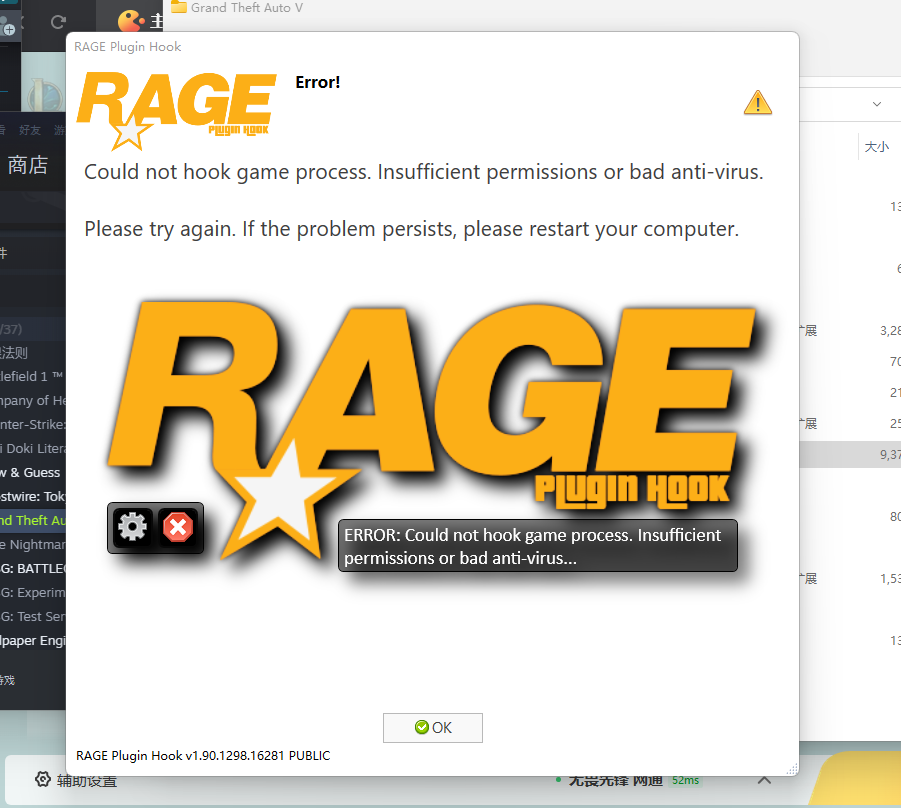Image resolution: width=901 pixels, height=808 pixels.
Task: Click the "Error!" heading text
Action: (317, 82)
